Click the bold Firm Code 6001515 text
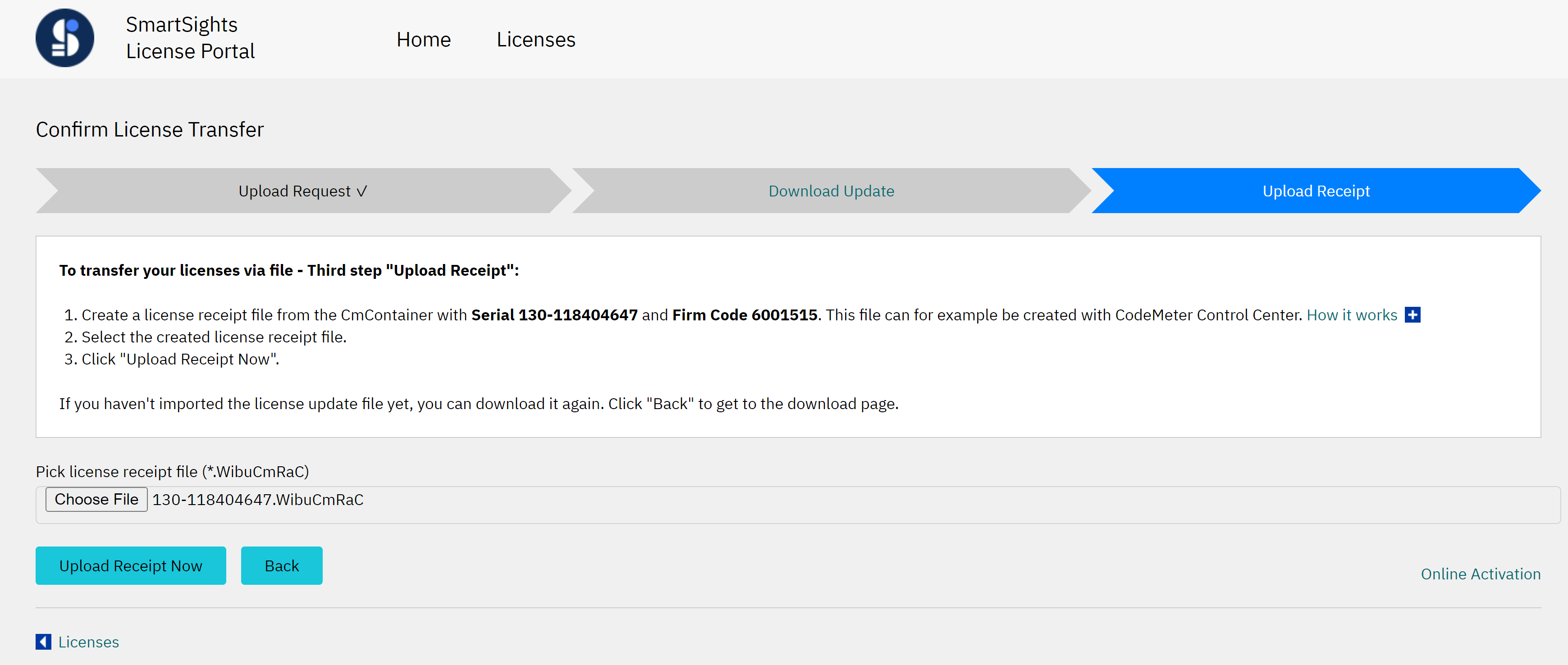 pos(745,315)
